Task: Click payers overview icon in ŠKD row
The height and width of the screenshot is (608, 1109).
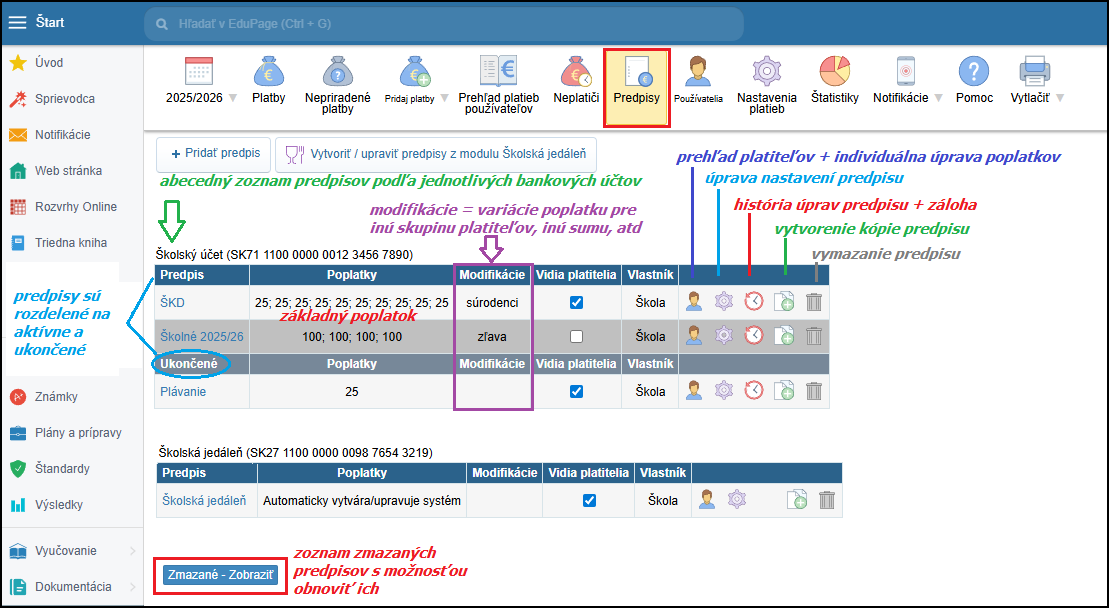Action: pyautogui.click(x=693, y=301)
